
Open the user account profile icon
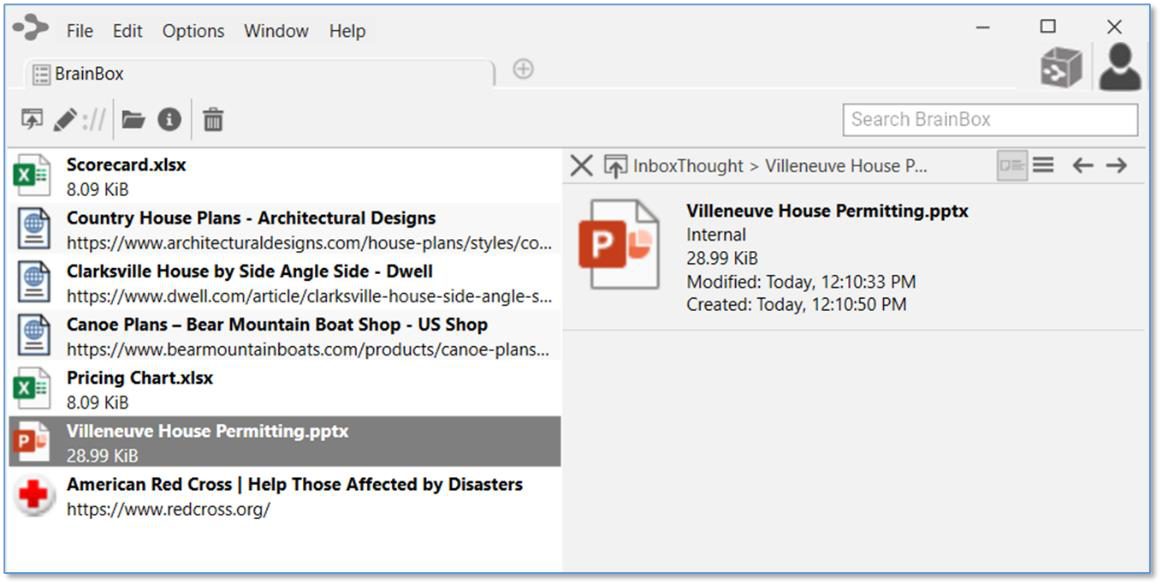coord(1120,67)
